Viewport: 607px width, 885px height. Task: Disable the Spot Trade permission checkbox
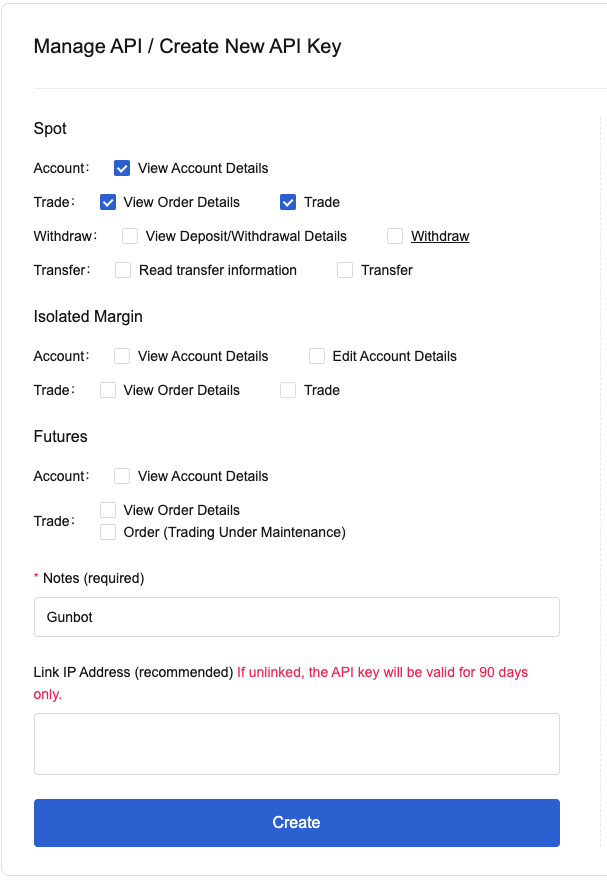pyautogui.click(x=288, y=202)
